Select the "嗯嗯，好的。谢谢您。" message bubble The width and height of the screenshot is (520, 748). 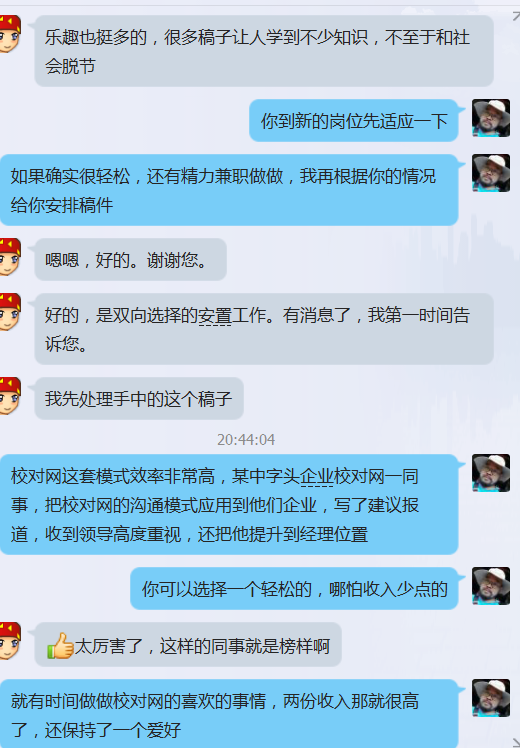tap(130, 259)
